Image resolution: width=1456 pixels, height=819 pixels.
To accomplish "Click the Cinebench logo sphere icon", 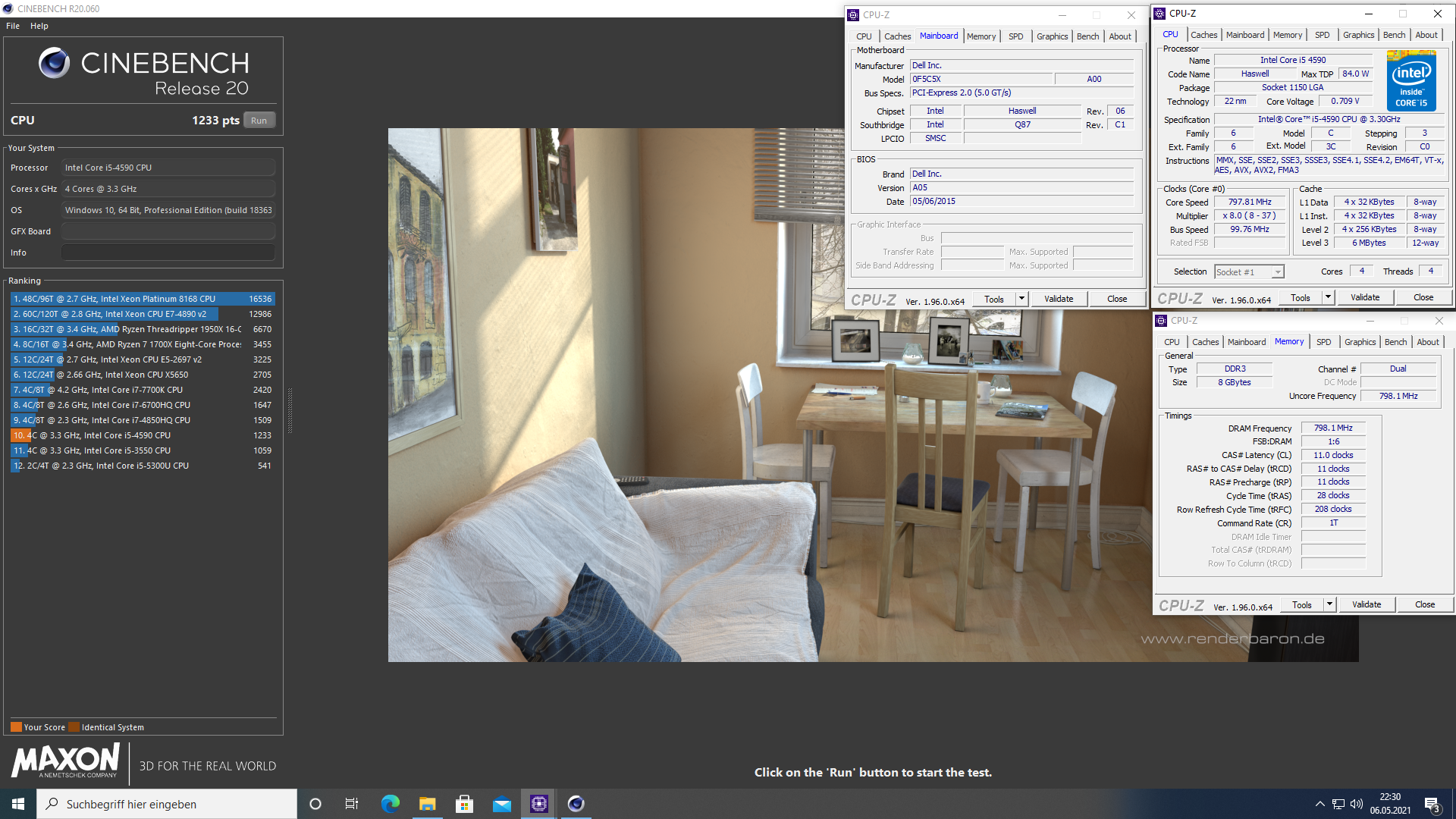I will [x=54, y=63].
